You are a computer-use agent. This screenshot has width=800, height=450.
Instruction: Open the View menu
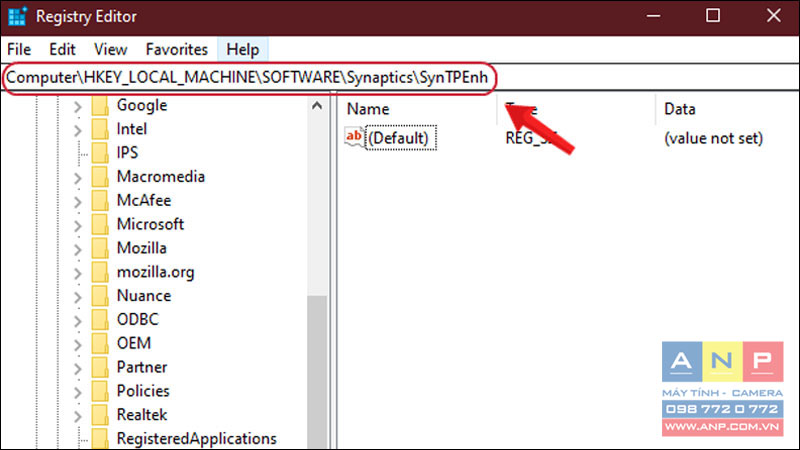pos(110,49)
